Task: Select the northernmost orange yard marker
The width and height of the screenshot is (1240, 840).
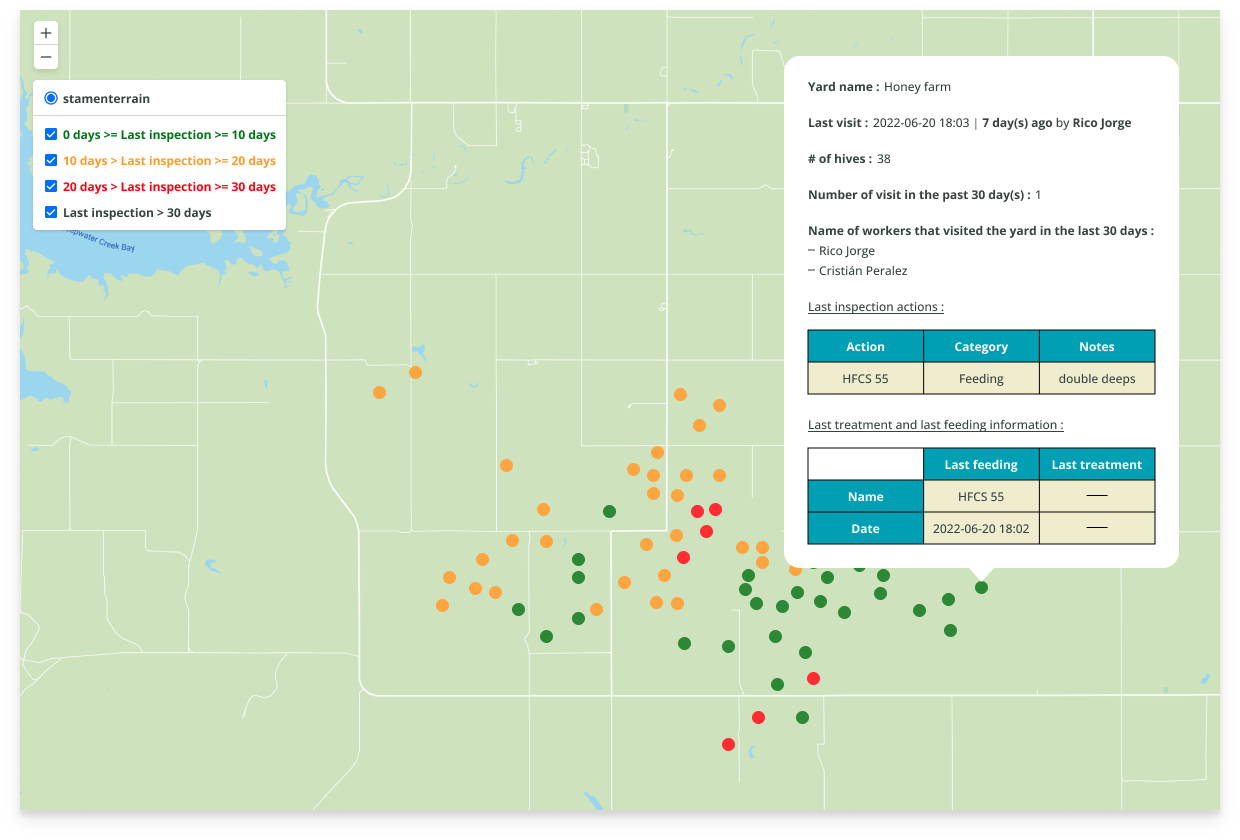Action: [x=415, y=372]
